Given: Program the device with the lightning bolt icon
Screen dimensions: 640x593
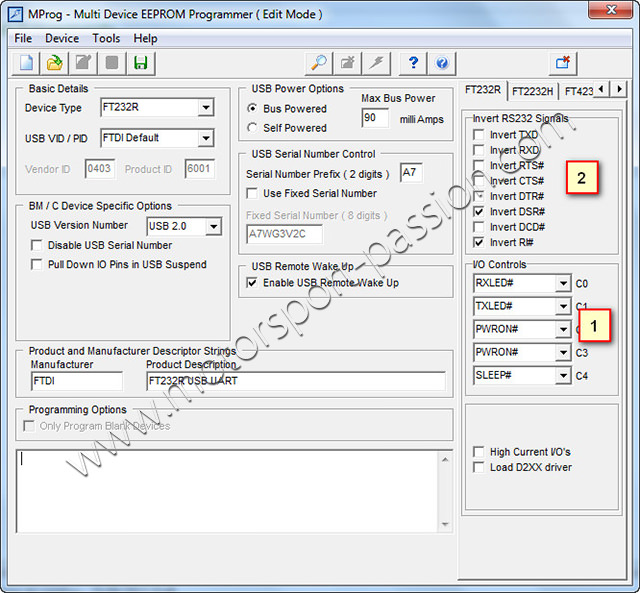Looking at the screenshot, I should coord(377,63).
